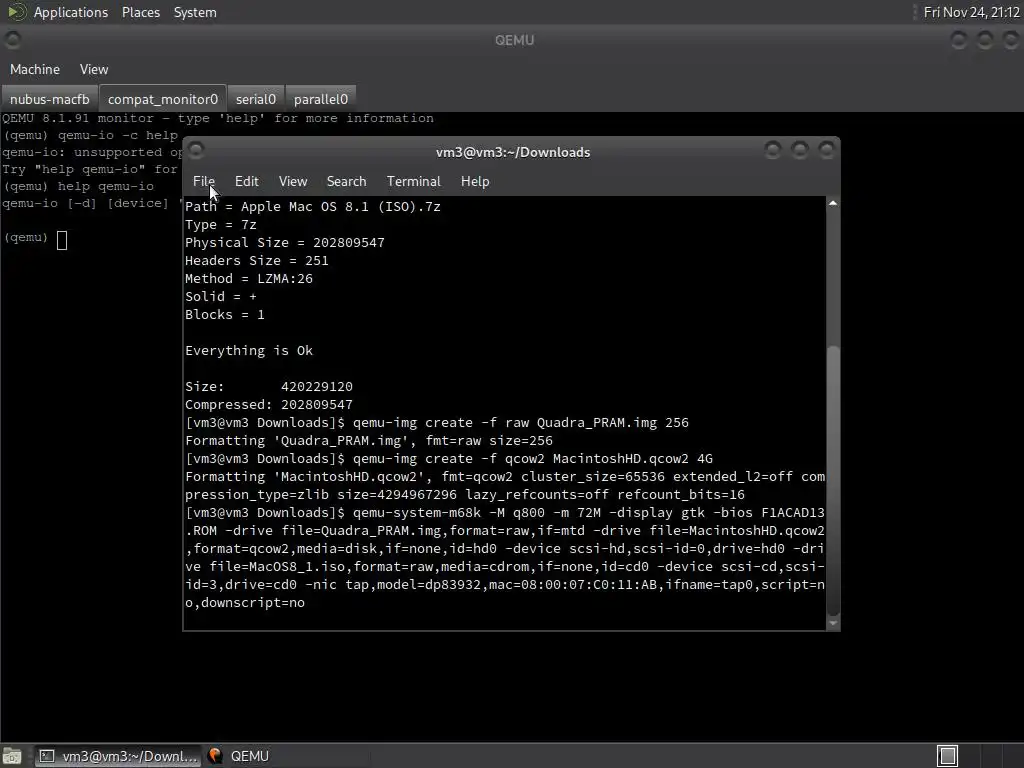The height and width of the screenshot is (768, 1024).
Task: Open the Applications menu in top panel
Action: pos(71,12)
